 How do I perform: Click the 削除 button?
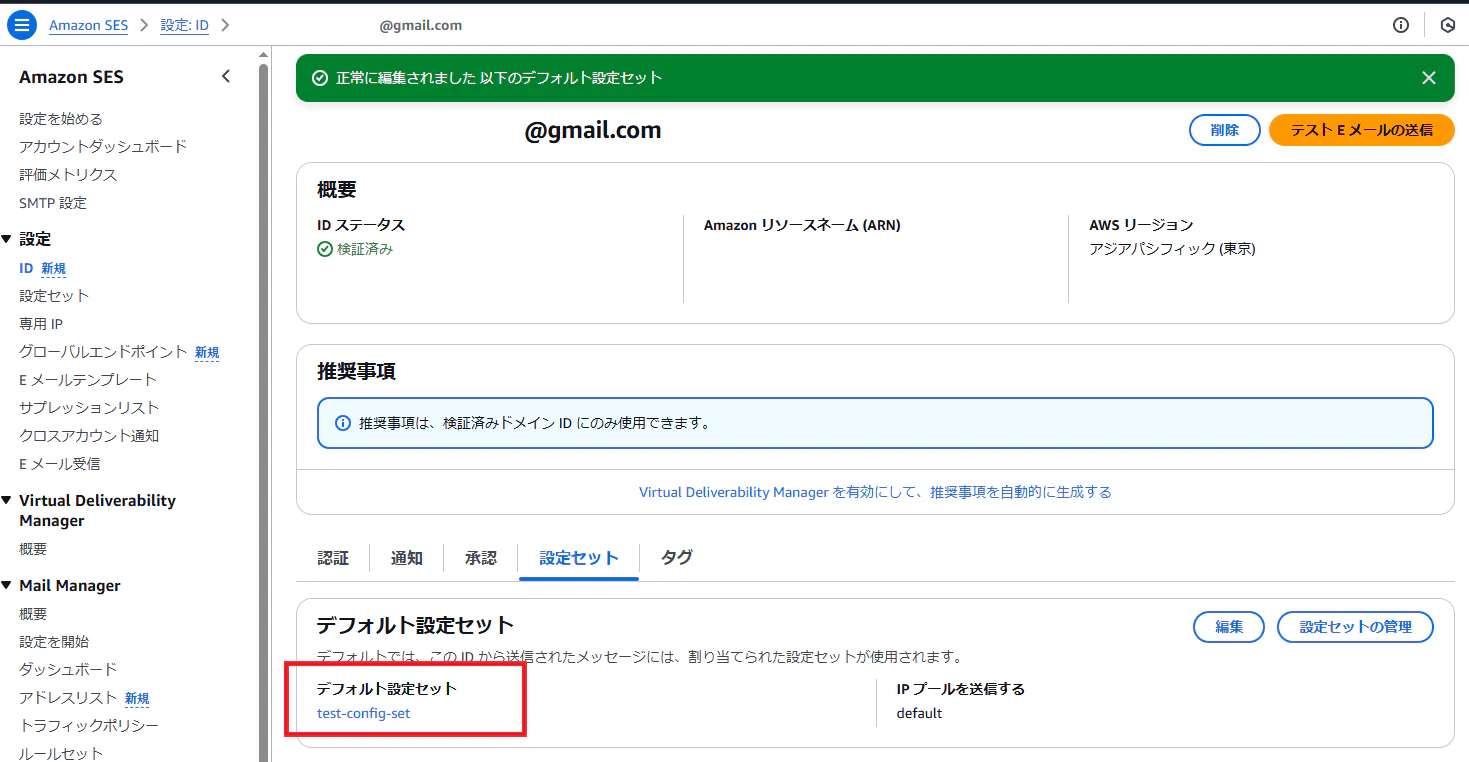point(1224,130)
